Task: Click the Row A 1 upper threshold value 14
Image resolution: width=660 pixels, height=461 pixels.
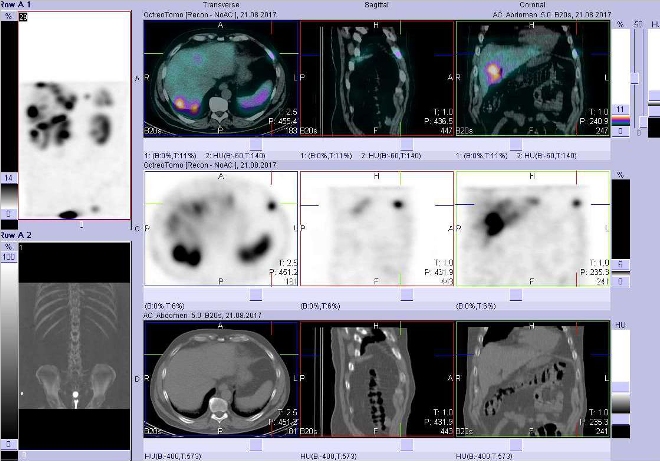Action: (8, 176)
